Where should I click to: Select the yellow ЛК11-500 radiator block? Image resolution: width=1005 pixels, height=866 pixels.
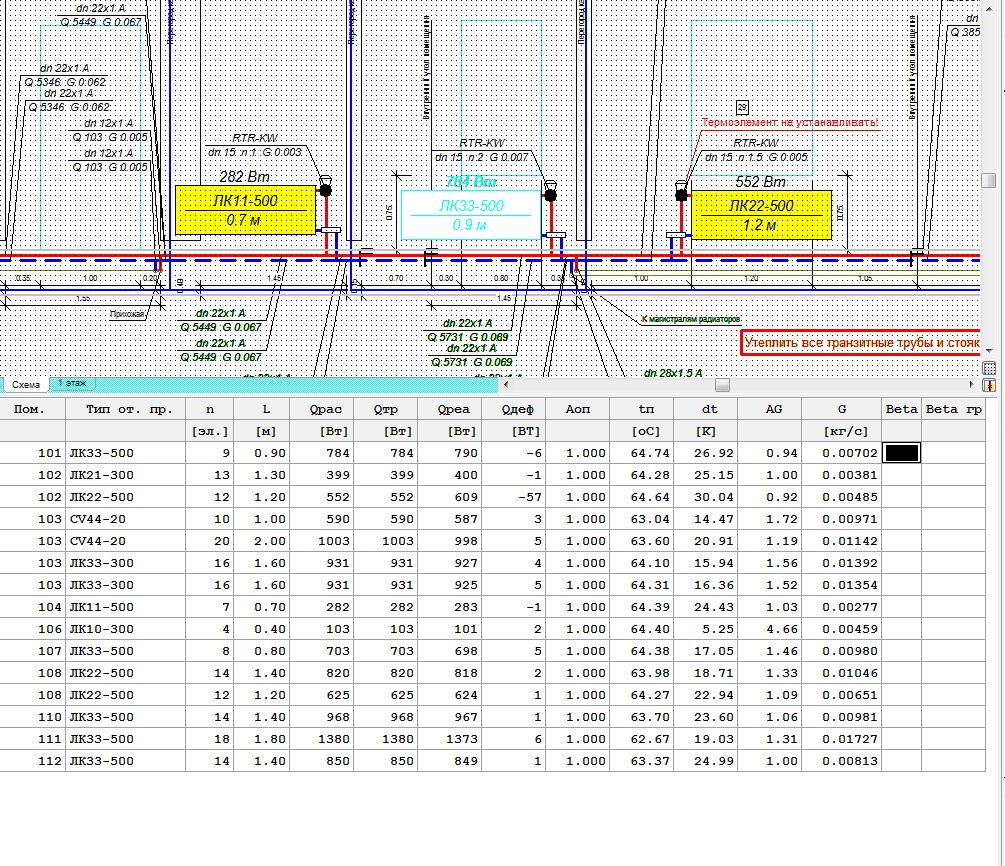click(x=245, y=210)
